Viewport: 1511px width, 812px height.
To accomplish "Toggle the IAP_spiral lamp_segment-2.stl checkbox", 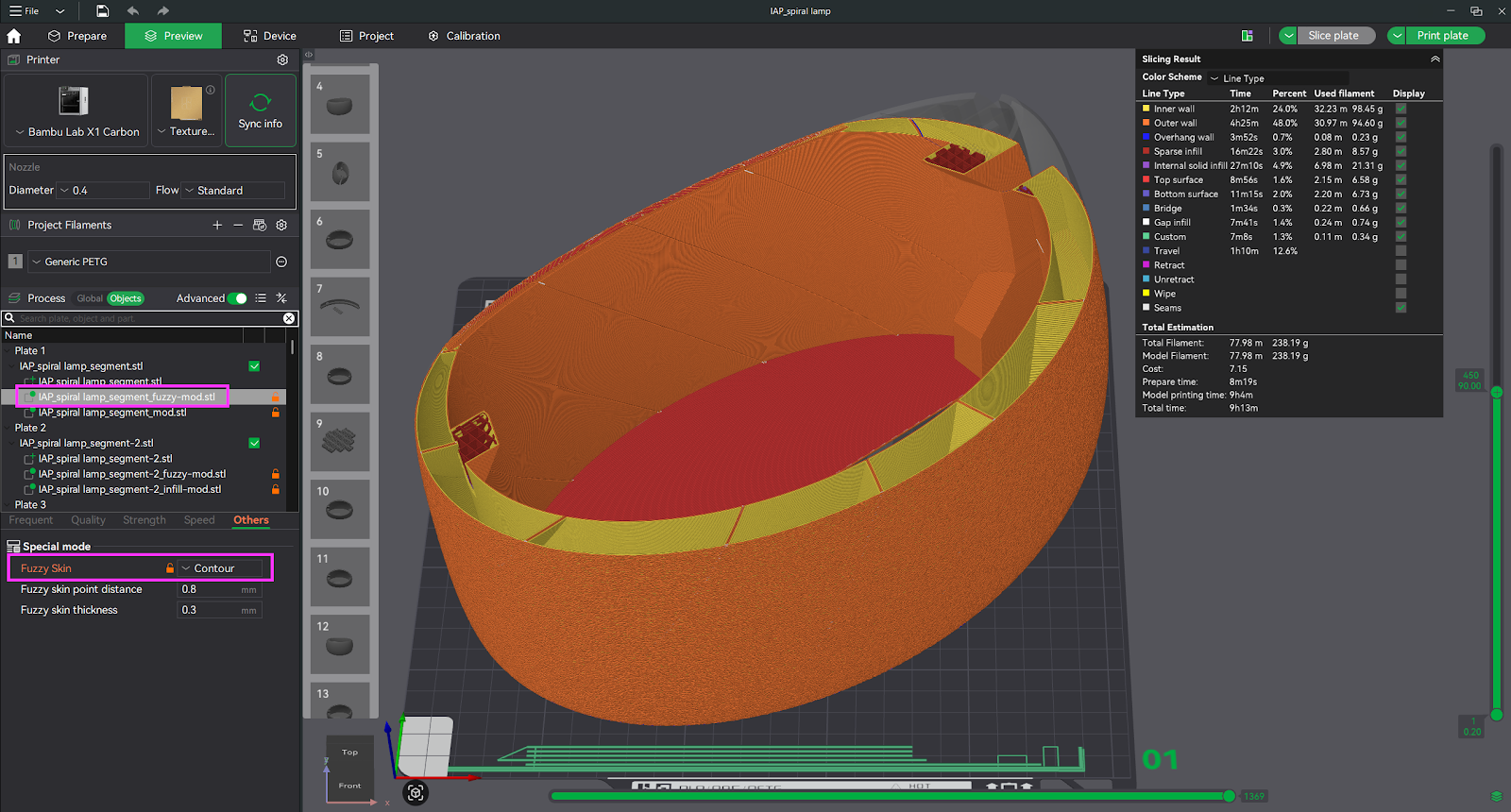I will [254, 443].
